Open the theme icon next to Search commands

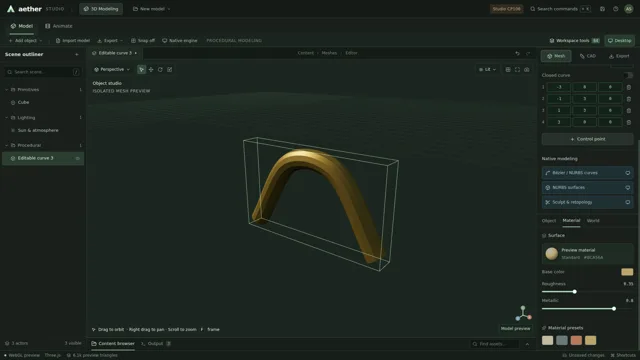(602, 9)
